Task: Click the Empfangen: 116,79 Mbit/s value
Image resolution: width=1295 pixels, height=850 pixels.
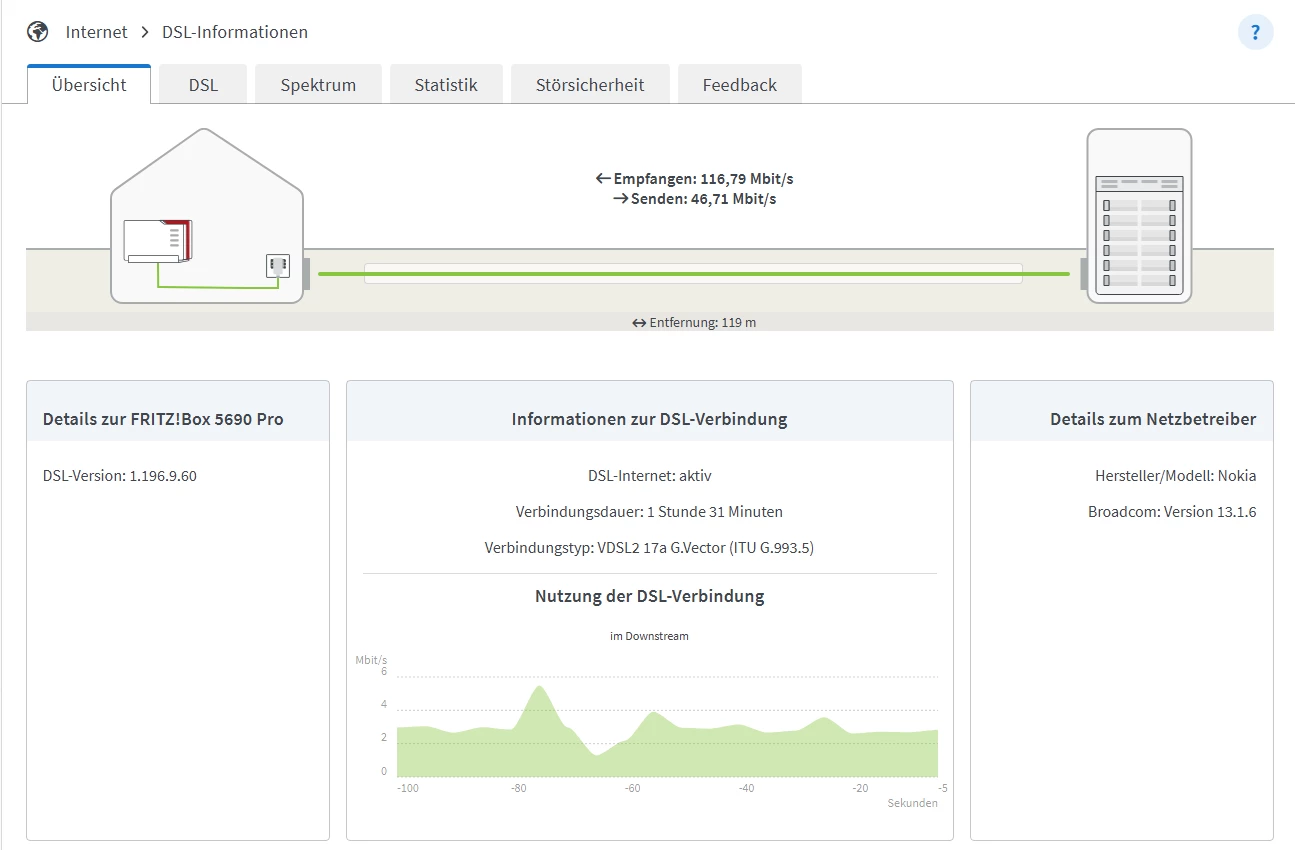Action: 696,179
